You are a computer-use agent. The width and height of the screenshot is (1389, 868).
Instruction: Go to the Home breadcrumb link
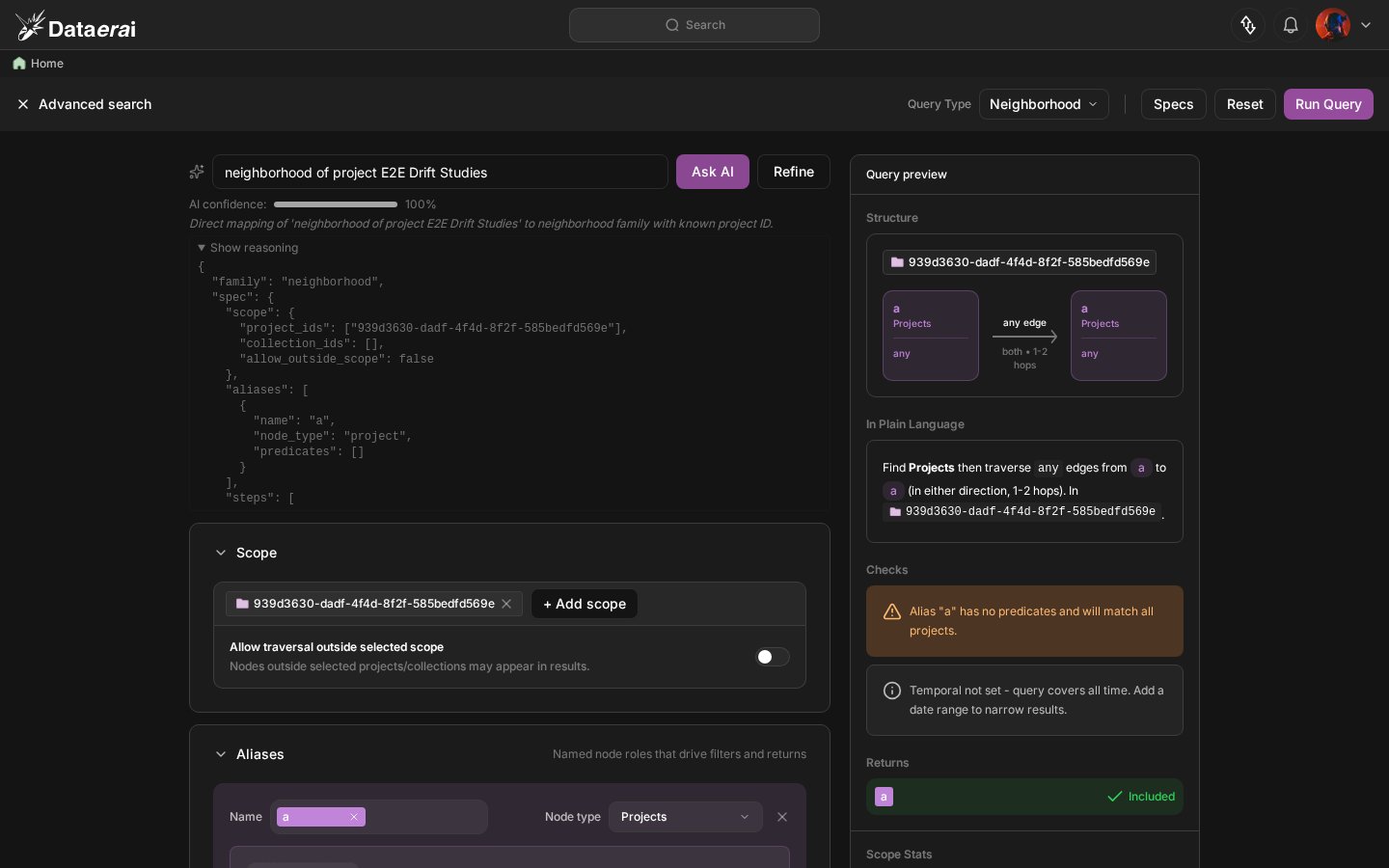point(47,64)
